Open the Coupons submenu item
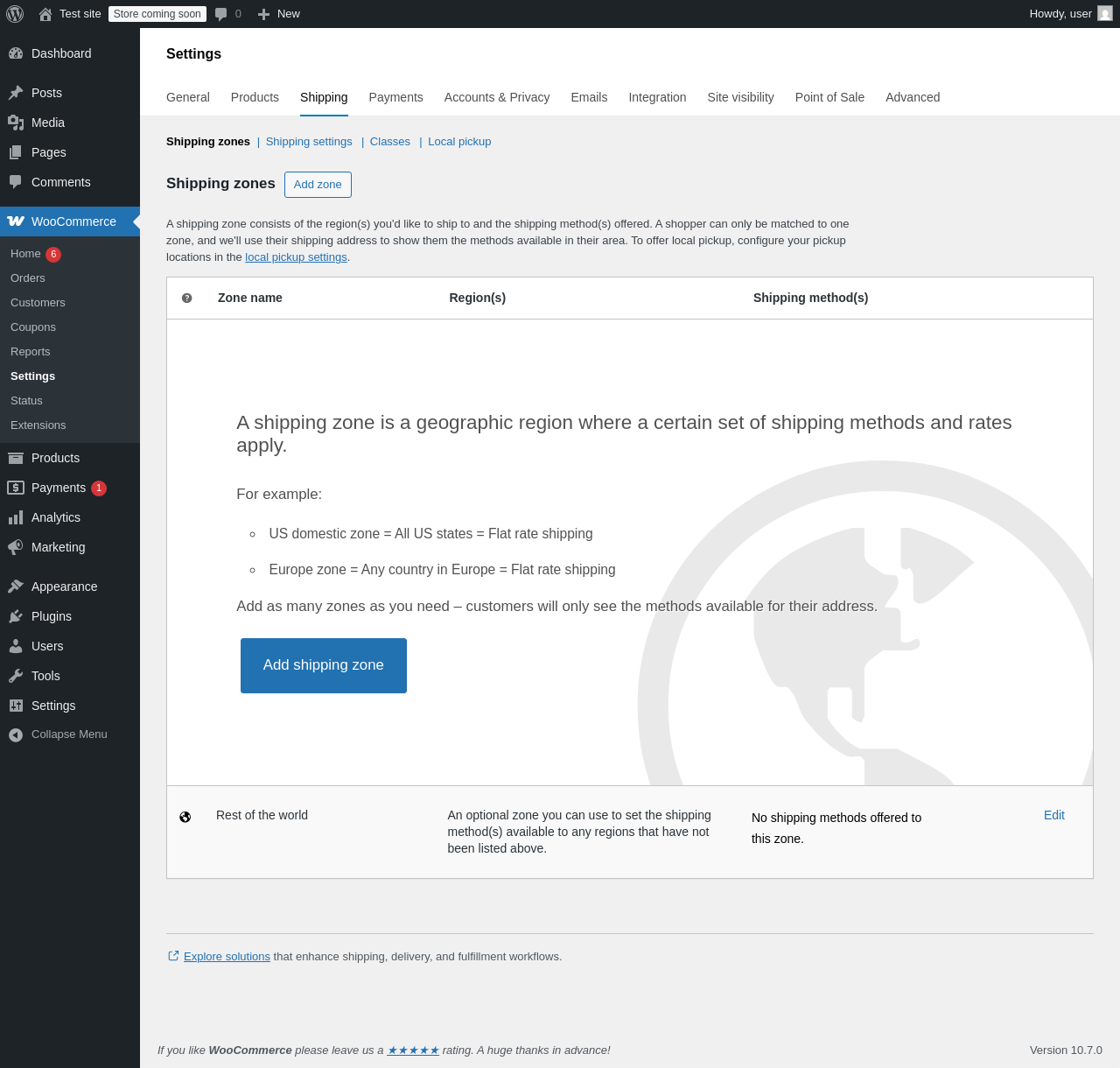 (x=33, y=327)
